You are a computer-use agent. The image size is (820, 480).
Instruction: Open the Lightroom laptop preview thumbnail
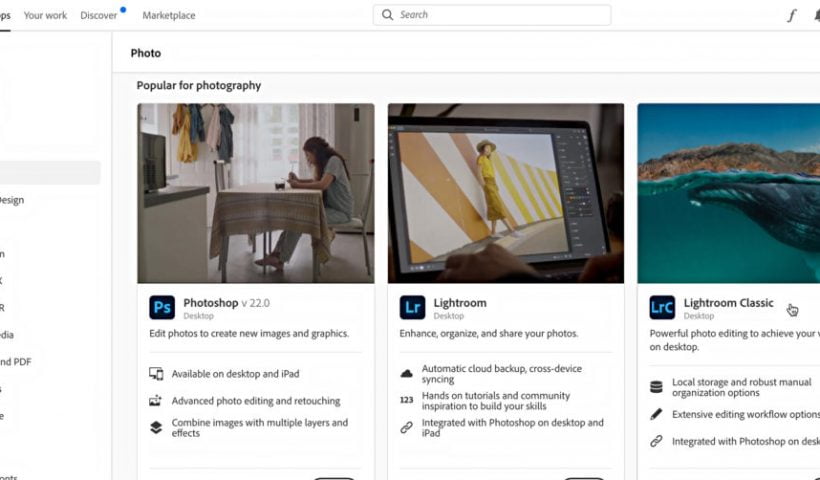pos(506,193)
